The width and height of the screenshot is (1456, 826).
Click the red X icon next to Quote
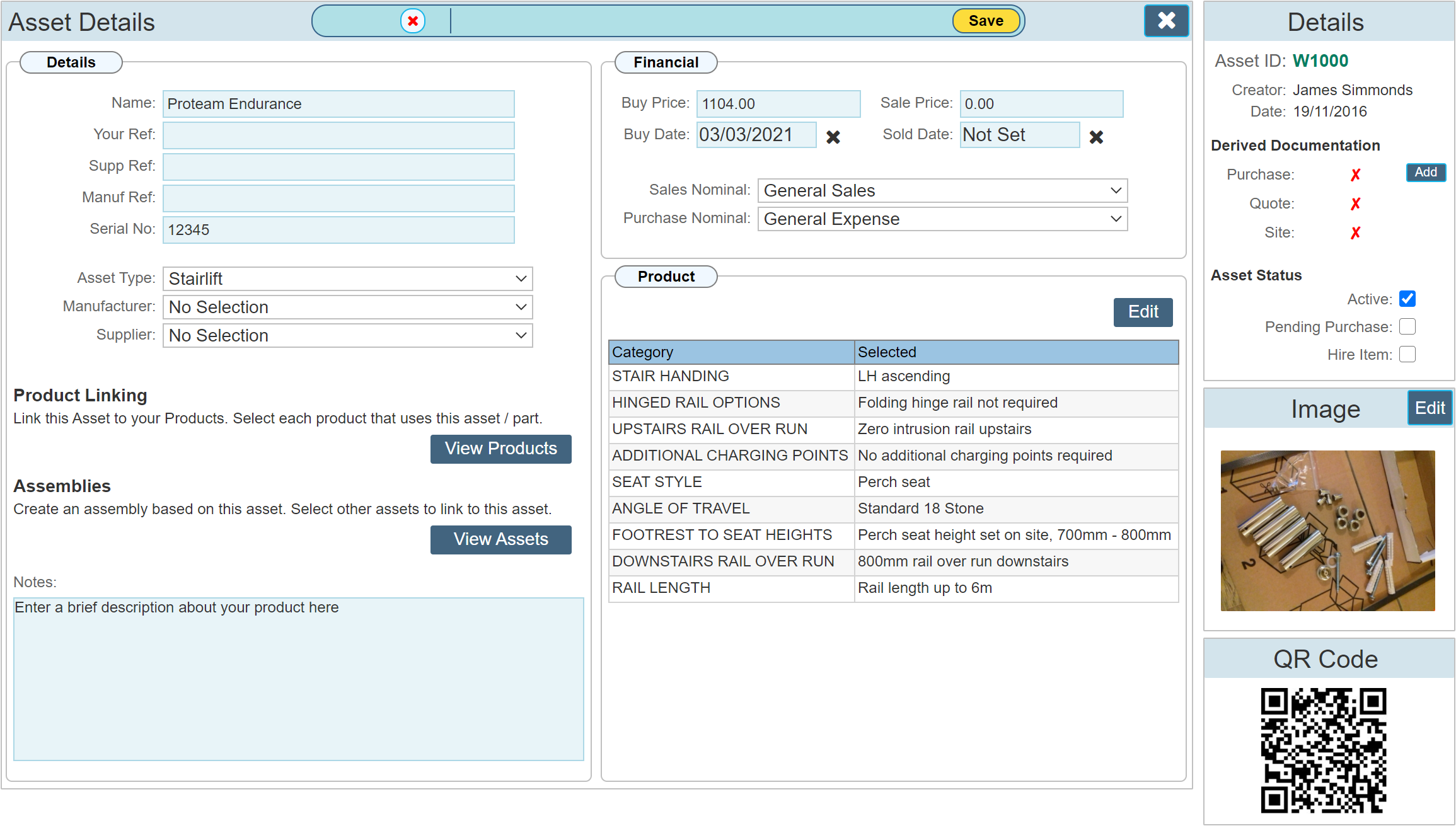coord(1355,204)
